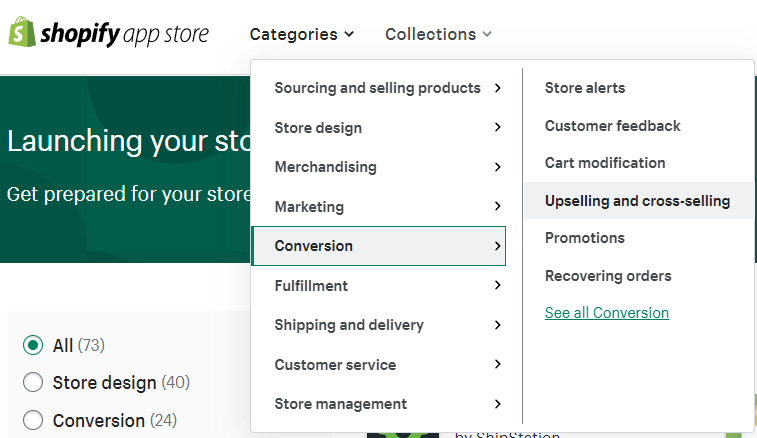757x438 pixels.
Task: Open the See all Conversion link
Action: [606, 313]
